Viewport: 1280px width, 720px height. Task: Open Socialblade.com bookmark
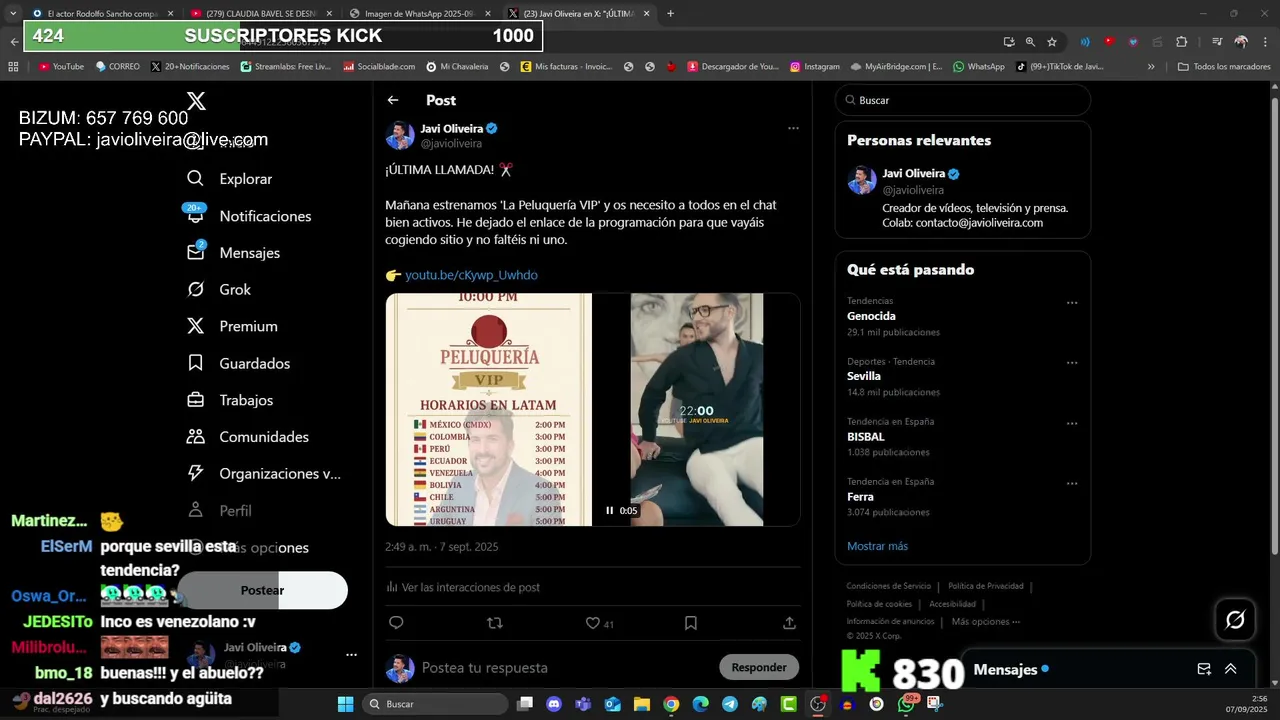[x=379, y=67]
